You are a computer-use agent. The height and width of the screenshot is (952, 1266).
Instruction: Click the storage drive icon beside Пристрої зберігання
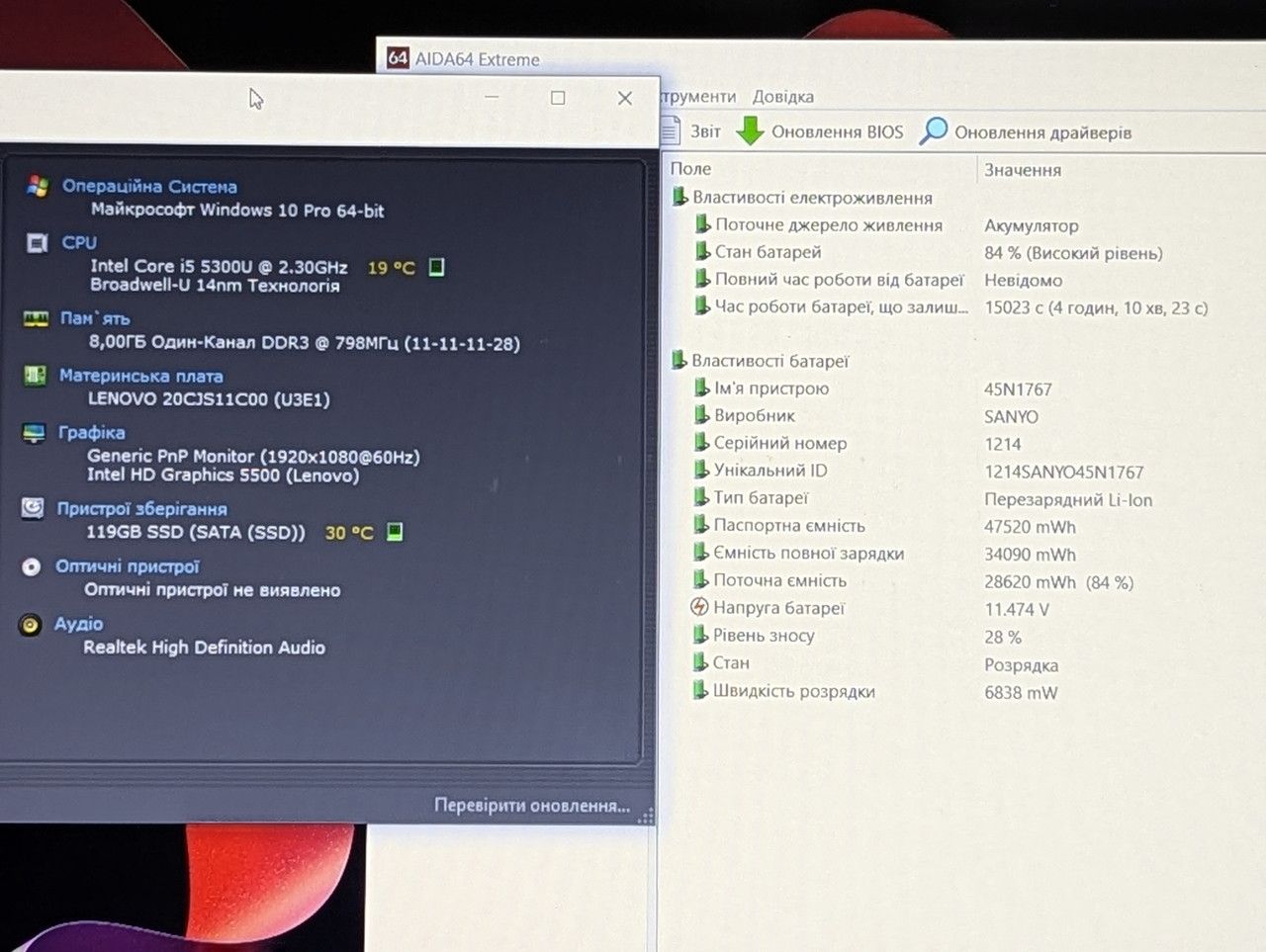[33, 508]
